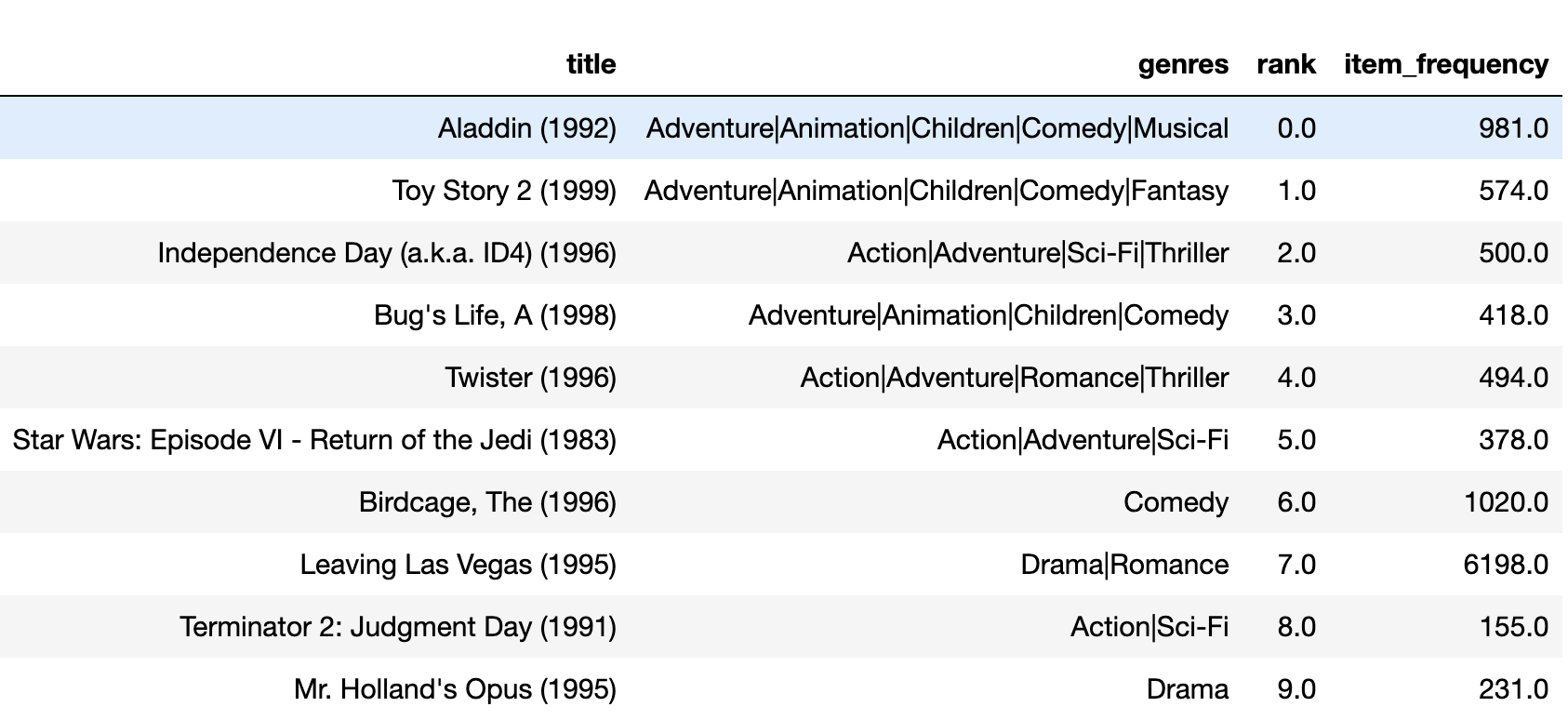1568x720 pixels.
Task: Click the 6198.0 item frequency value
Action: pyautogui.click(x=1506, y=565)
